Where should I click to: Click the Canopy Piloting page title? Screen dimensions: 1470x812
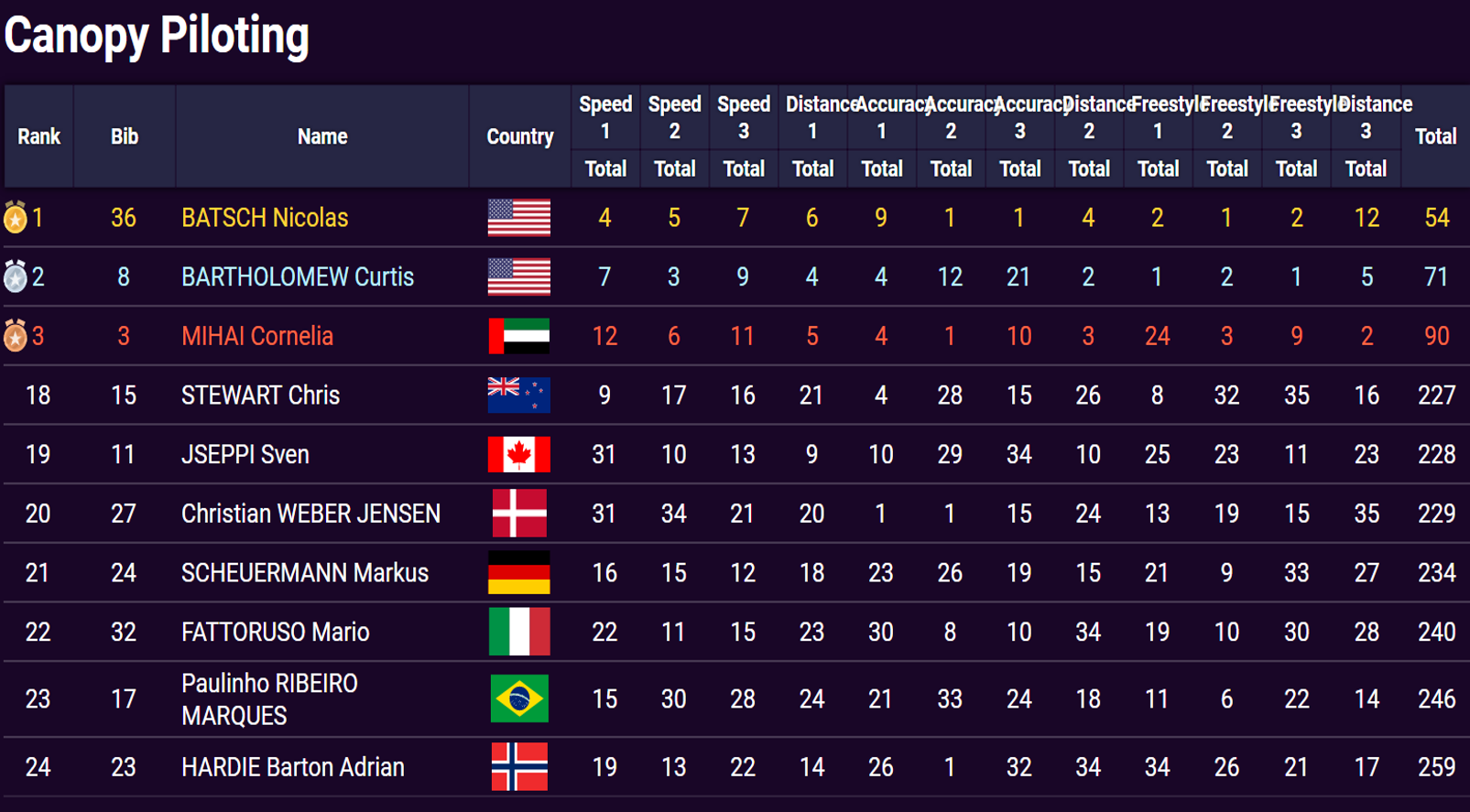coord(157,37)
